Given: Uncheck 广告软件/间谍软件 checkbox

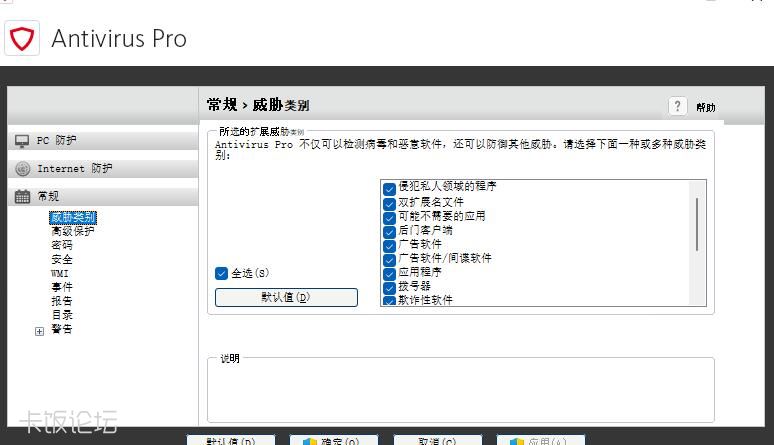Looking at the screenshot, I should 389,259.
